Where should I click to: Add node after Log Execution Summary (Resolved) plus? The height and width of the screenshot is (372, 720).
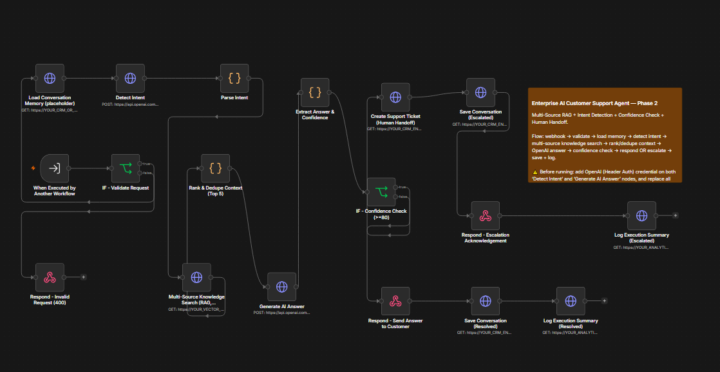pos(604,301)
